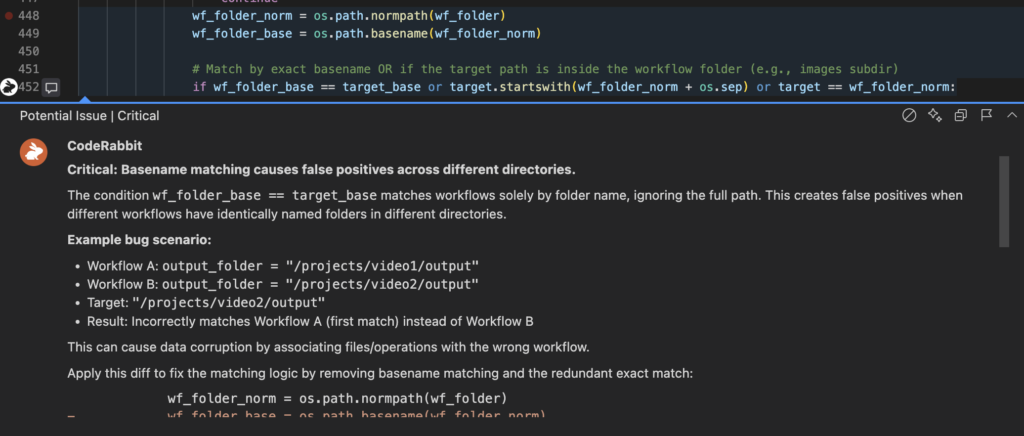
Task: Click the comment bubble icon at line 452
Action: (51, 87)
